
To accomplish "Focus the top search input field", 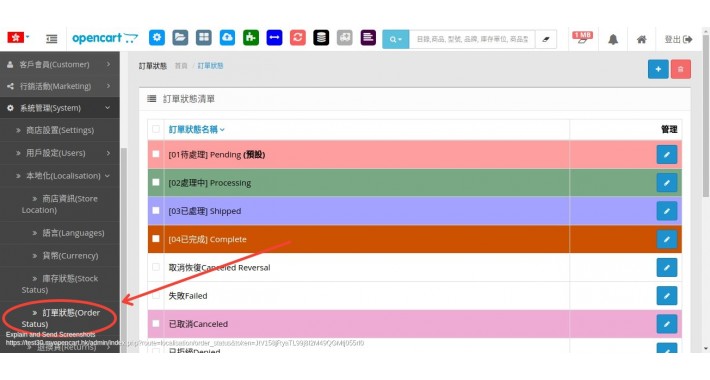I will click(x=472, y=39).
